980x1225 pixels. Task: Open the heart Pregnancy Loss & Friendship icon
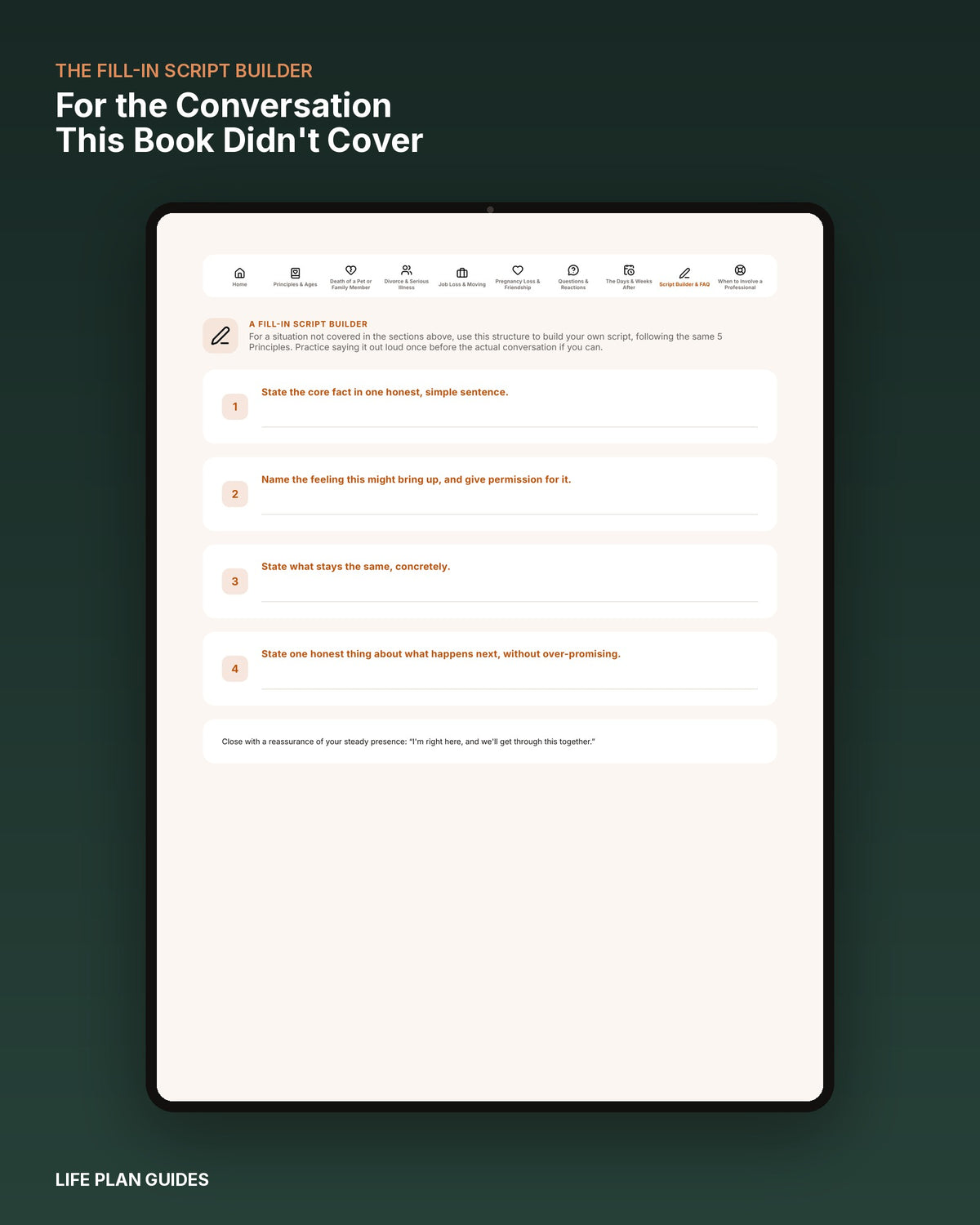pyautogui.click(x=517, y=270)
